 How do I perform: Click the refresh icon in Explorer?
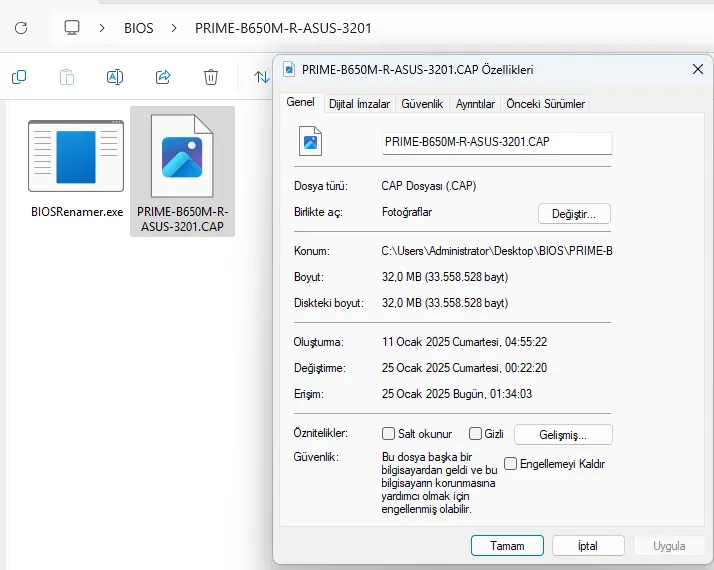[x=21, y=28]
